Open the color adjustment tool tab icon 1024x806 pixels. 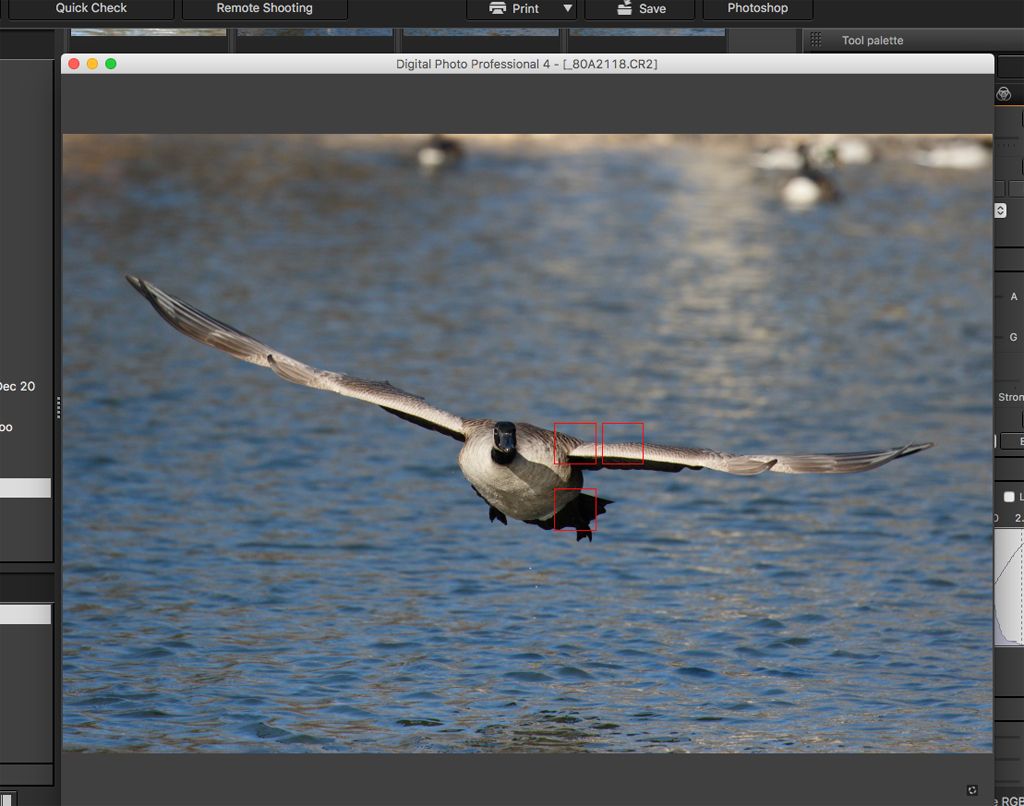pyautogui.click(x=1004, y=94)
